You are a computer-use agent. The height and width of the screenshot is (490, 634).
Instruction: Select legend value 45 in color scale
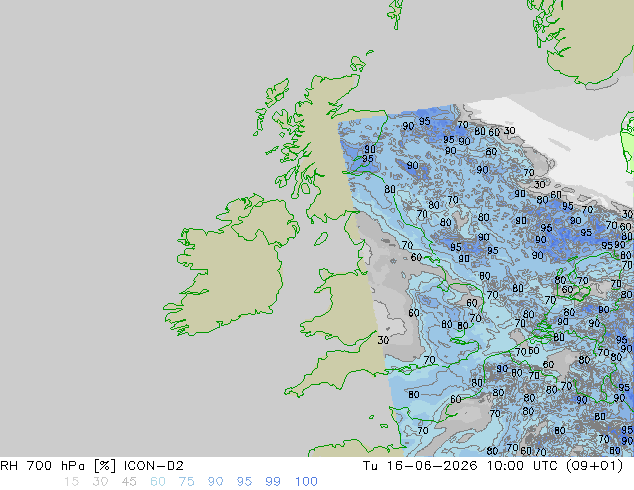coord(129,482)
